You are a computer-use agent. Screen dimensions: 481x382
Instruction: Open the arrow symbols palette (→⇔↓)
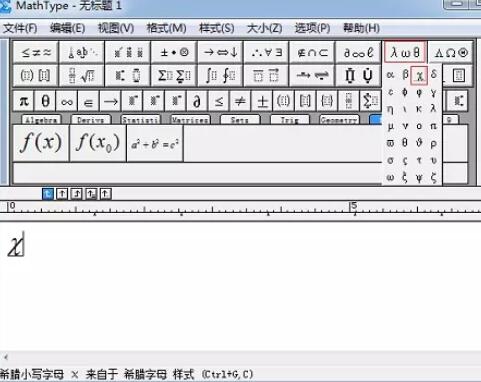point(220,52)
